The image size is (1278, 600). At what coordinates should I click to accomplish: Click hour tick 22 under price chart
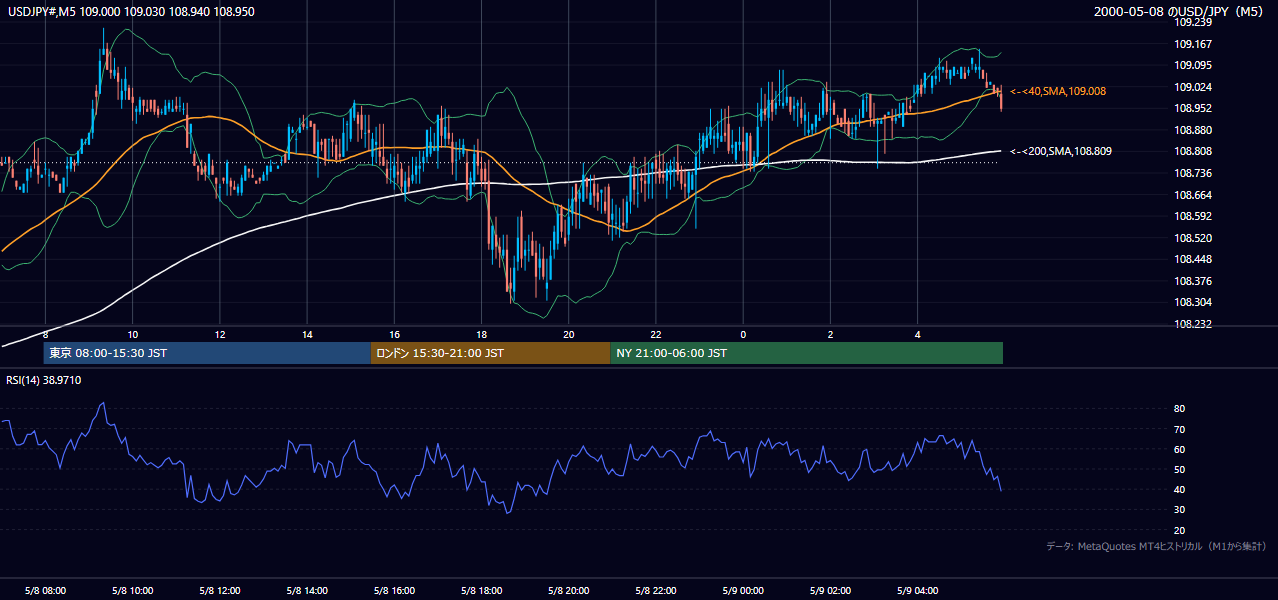click(656, 334)
